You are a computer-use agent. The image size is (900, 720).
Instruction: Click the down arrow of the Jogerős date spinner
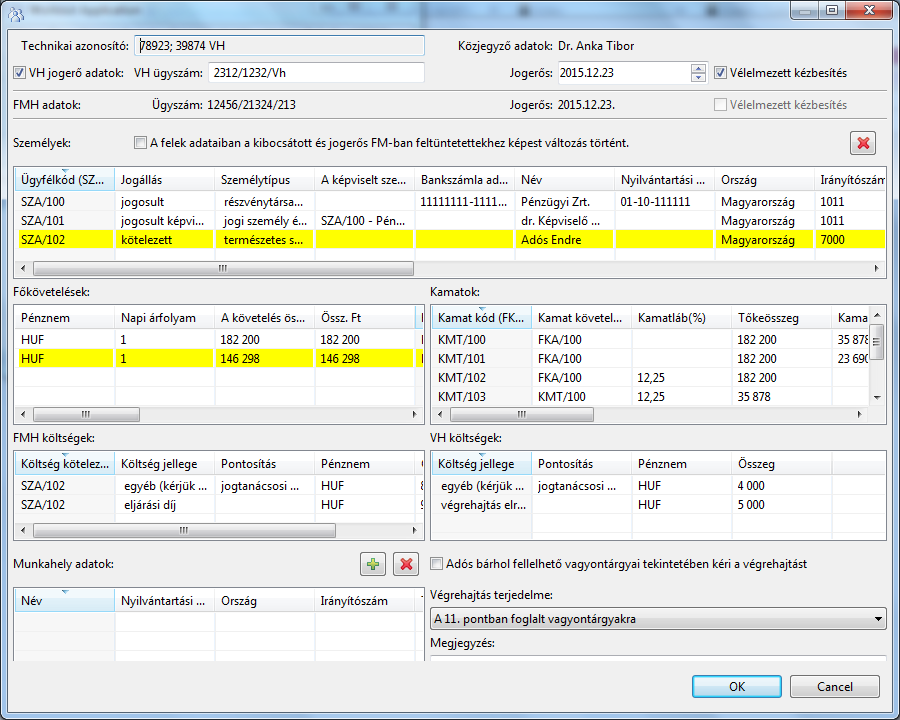click(698, 78)
